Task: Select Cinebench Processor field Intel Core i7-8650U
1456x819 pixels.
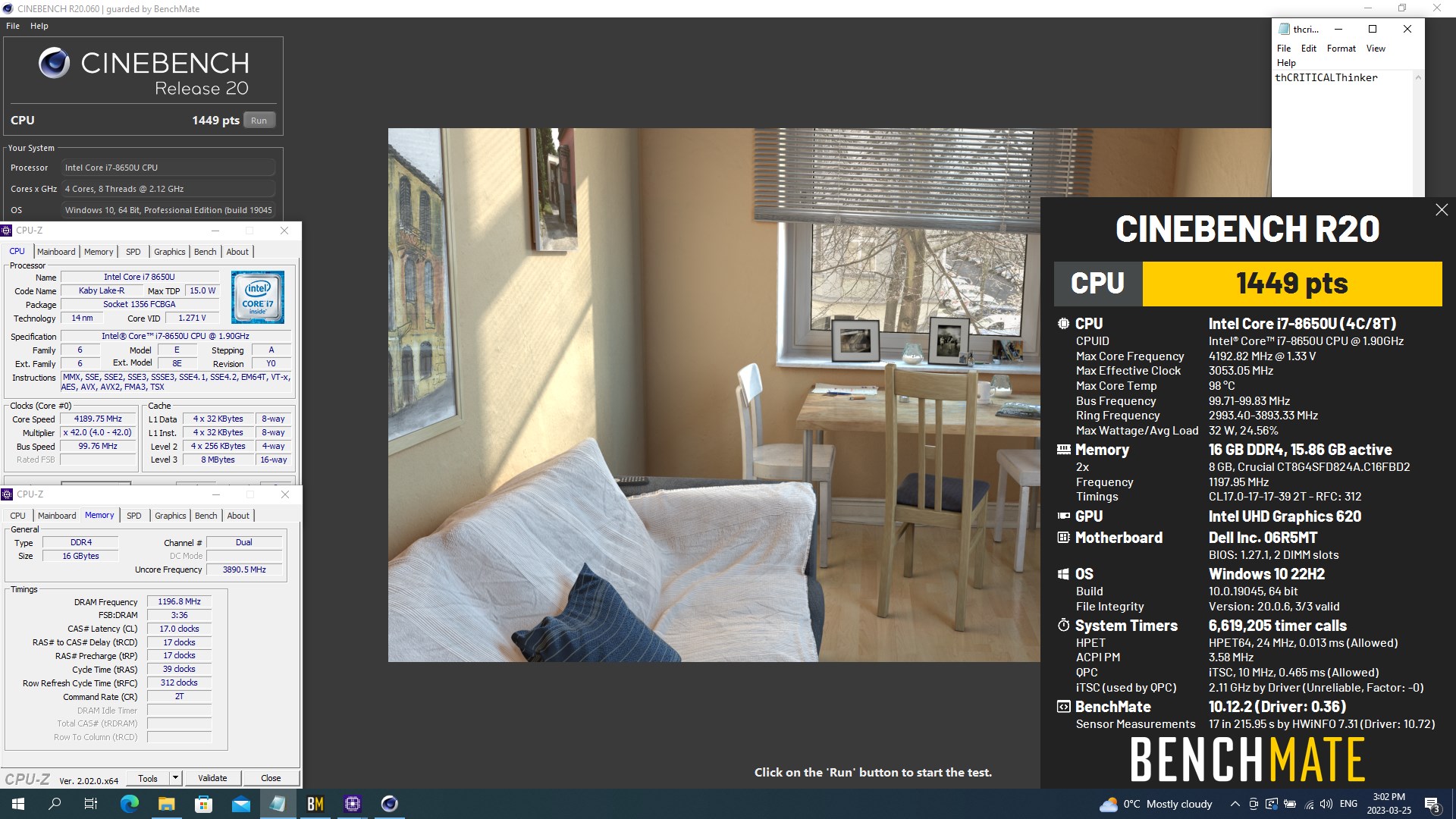Action: pos(168,168)
